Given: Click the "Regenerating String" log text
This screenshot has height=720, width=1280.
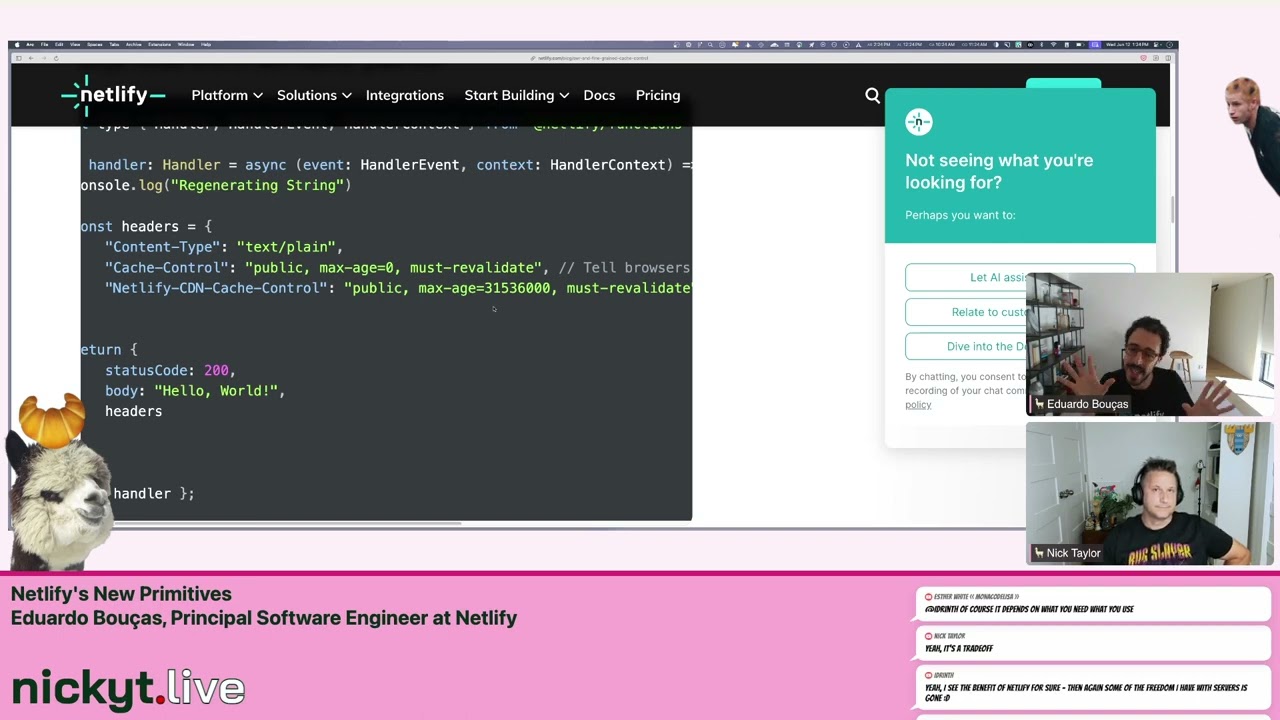Looking at the screenshot, I should coord(257,185).
